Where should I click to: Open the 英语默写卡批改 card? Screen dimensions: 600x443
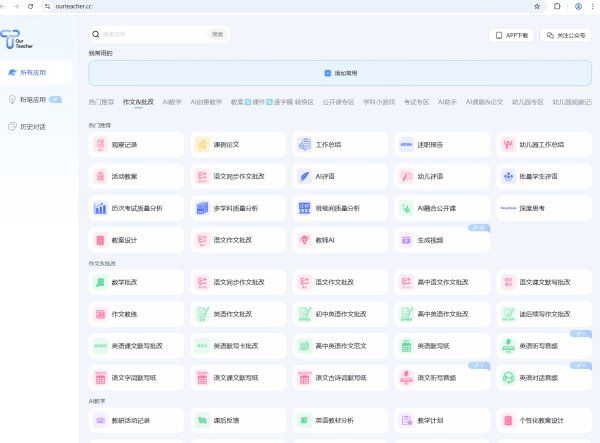[x=238, y=346]
